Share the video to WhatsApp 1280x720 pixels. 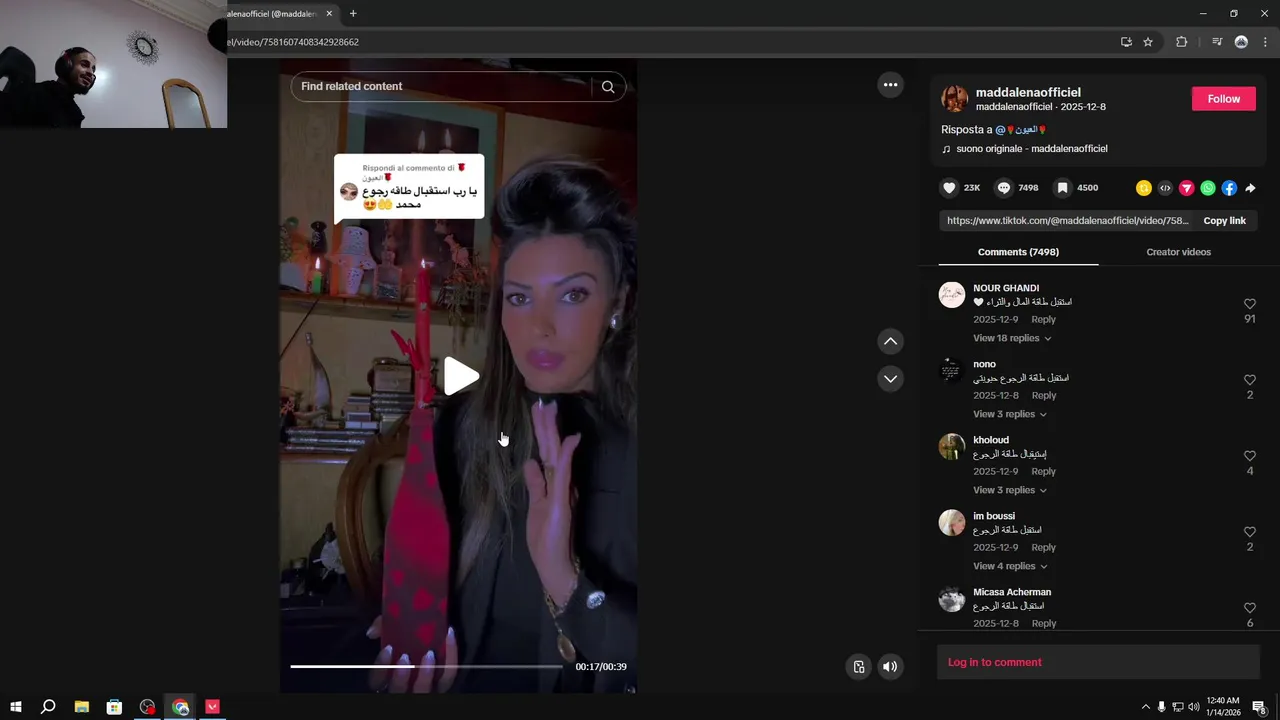(1208, 188)
